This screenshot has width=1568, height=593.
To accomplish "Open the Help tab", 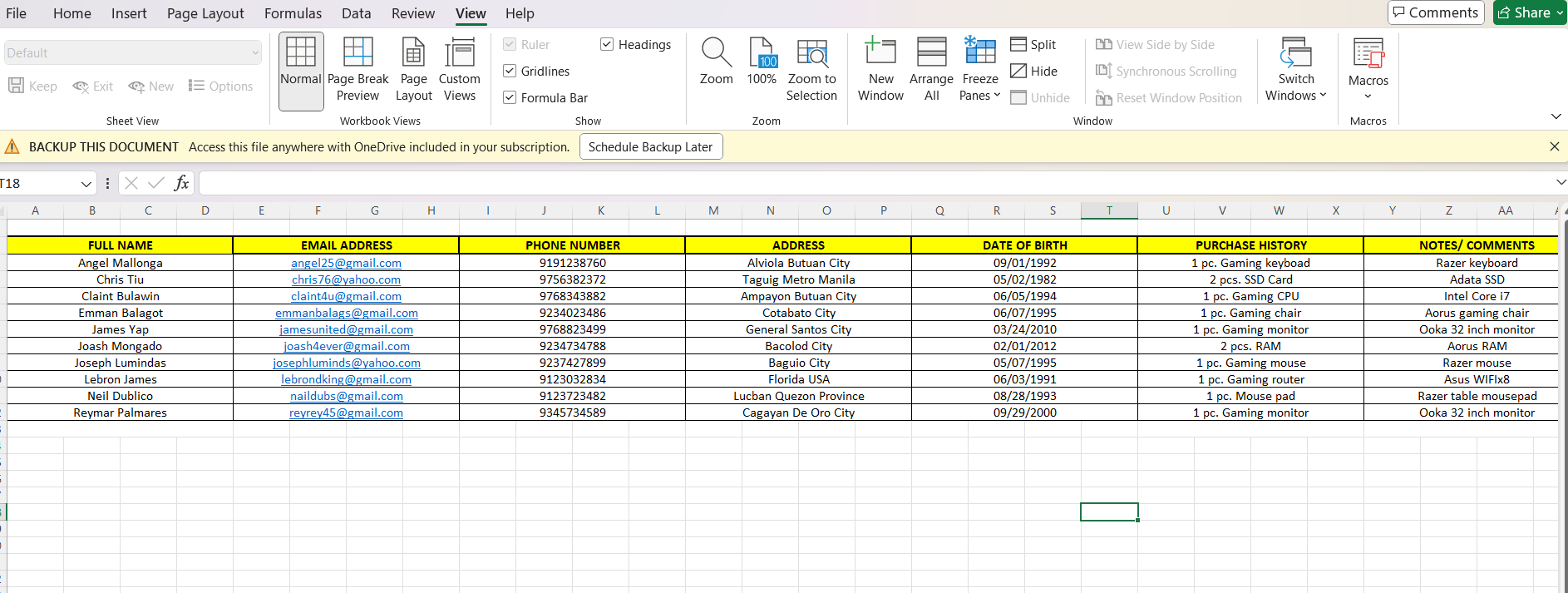I will 520,13.
